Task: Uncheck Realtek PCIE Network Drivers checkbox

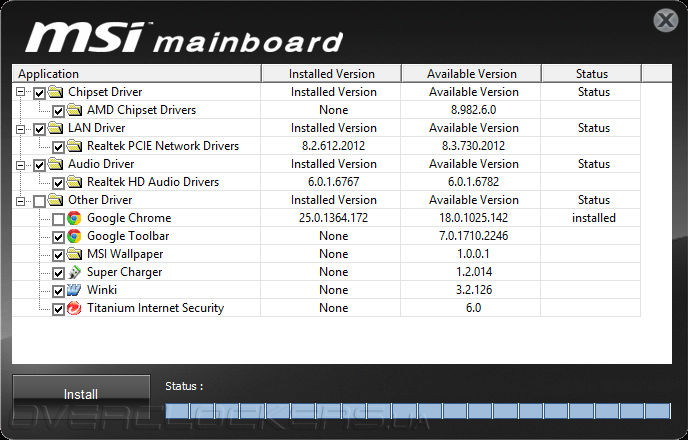Action: coord(58,147)
